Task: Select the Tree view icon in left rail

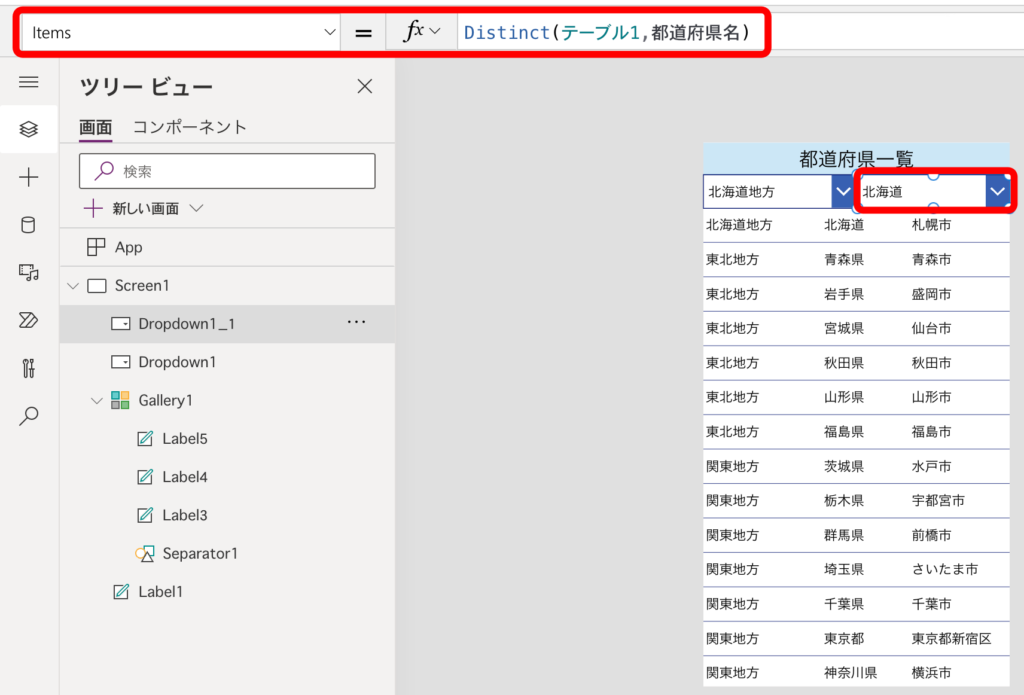Action: (28, 128)
